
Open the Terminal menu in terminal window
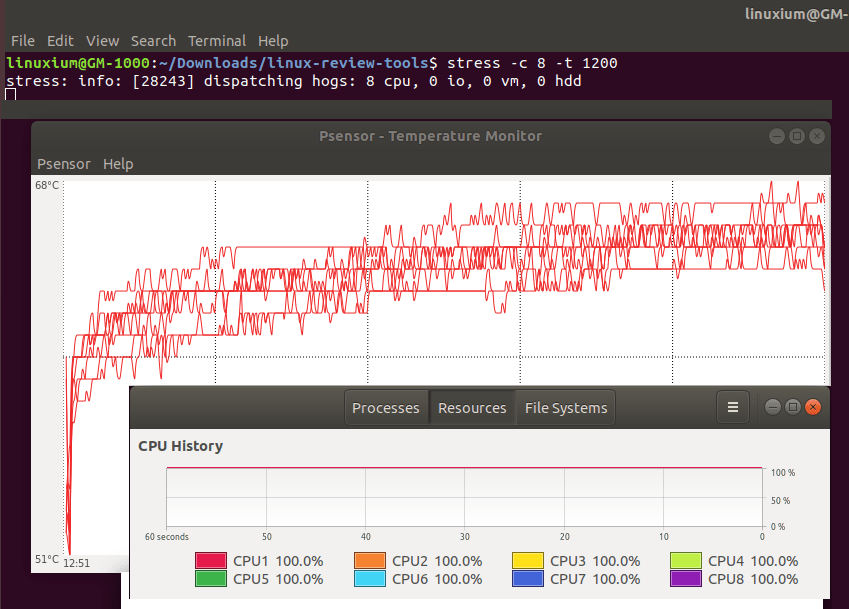[217, 41]
